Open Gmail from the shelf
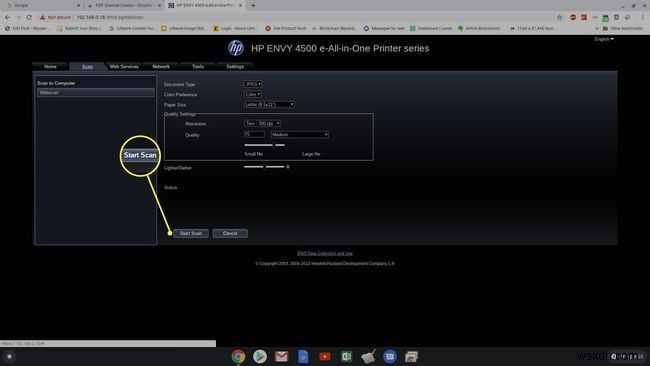This screenshot has width=650, height=366. [281, 356]
